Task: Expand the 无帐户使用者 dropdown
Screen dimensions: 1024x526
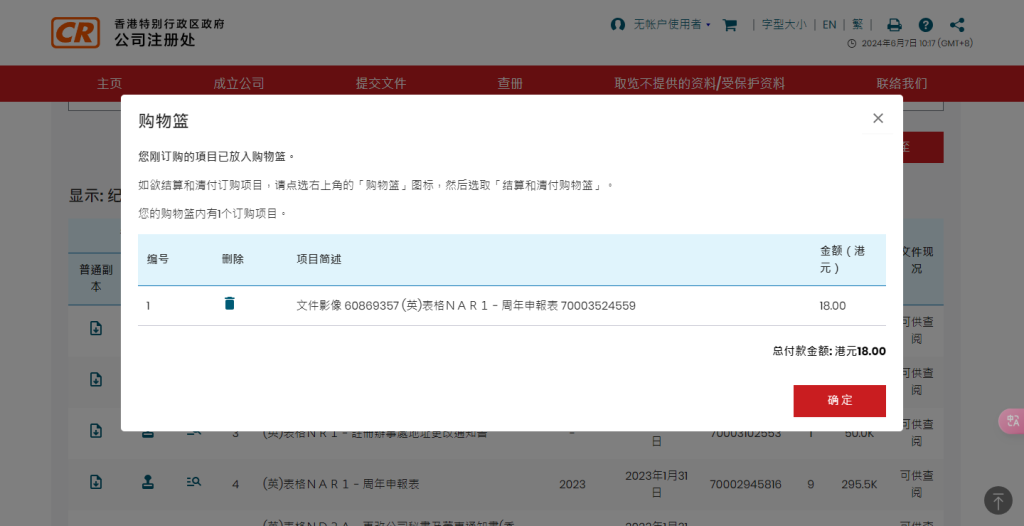Action: (x=672, y=24)
